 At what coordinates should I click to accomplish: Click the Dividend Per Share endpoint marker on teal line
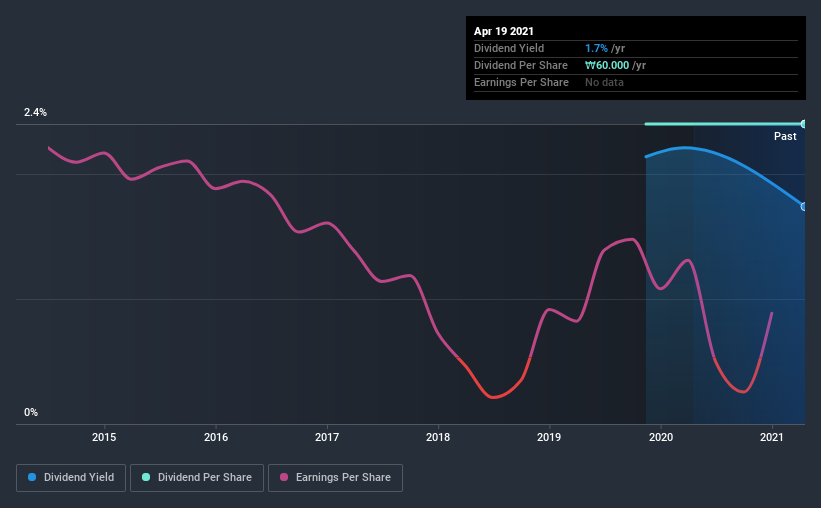804,124
